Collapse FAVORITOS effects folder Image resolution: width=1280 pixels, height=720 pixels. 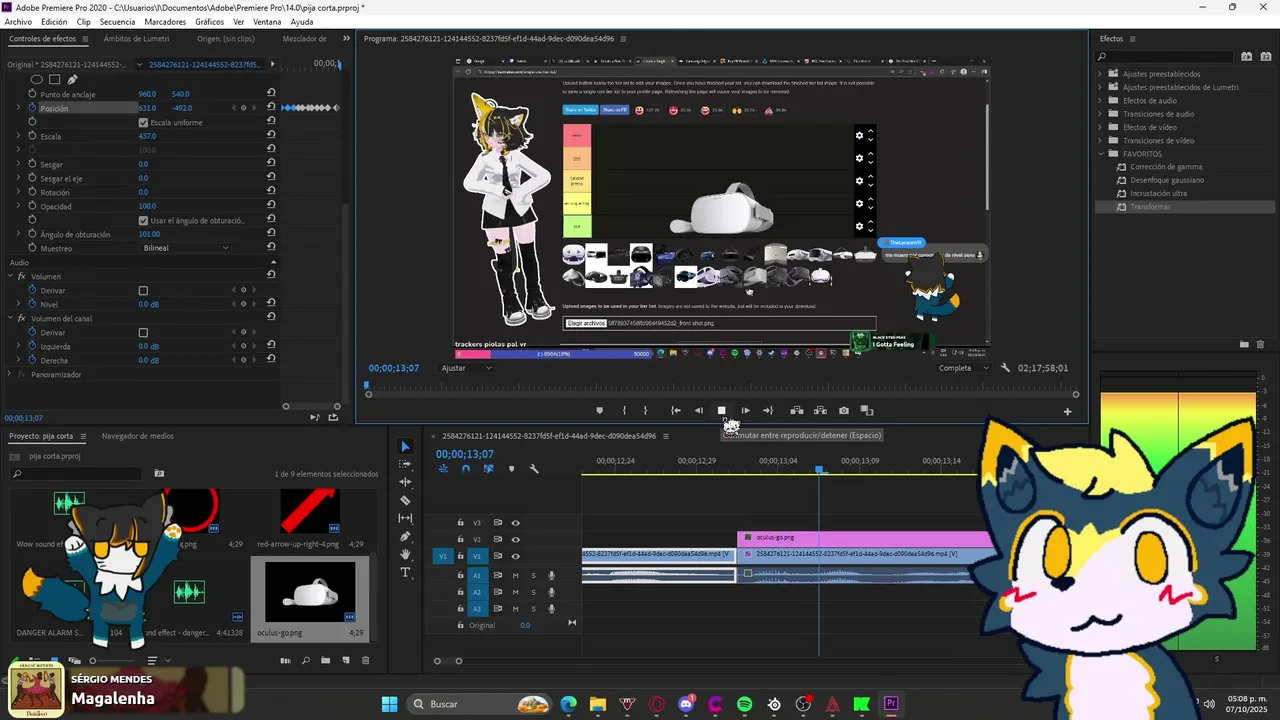pos(1100,154)
